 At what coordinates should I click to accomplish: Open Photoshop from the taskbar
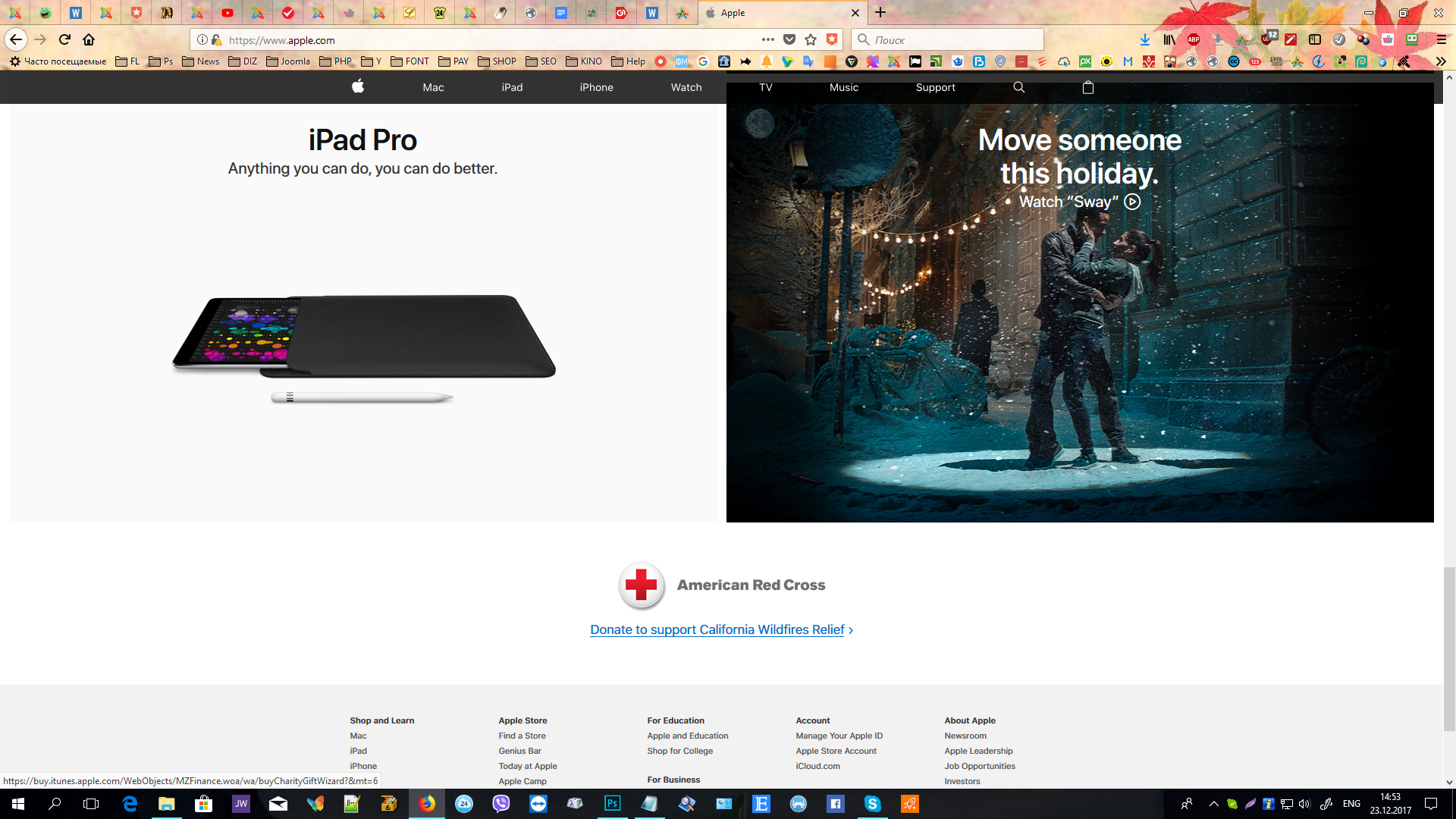[612, 804]
